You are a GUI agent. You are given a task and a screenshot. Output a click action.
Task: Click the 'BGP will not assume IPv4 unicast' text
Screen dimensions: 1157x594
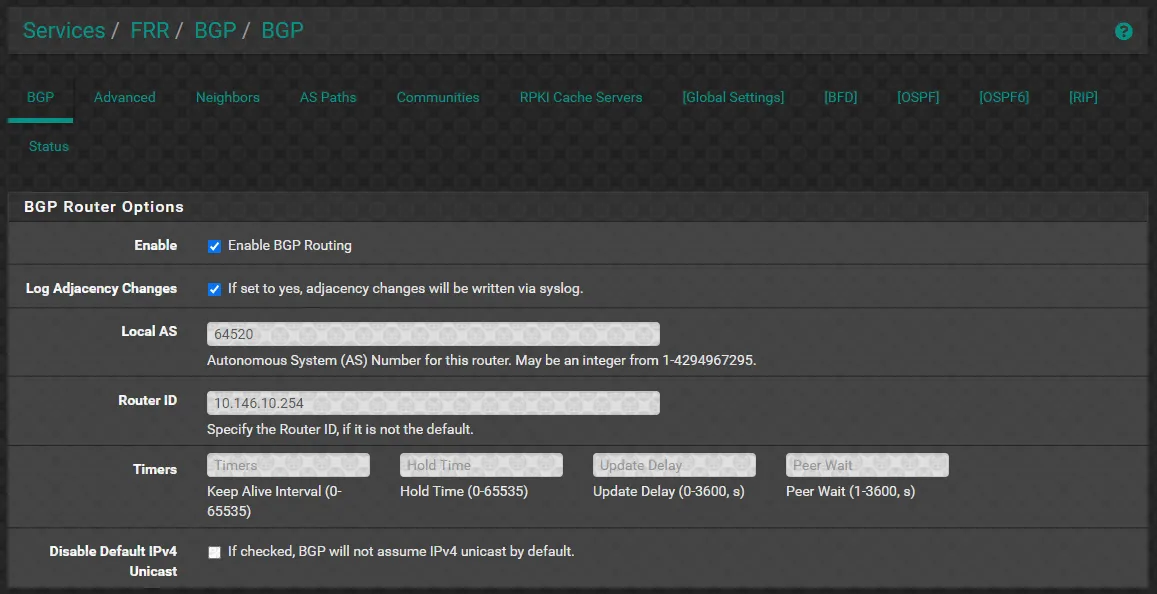(399, 551)
